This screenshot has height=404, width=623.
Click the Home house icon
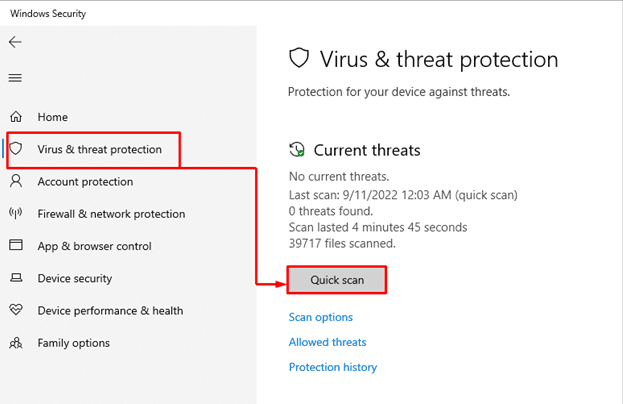pos(16,117)
